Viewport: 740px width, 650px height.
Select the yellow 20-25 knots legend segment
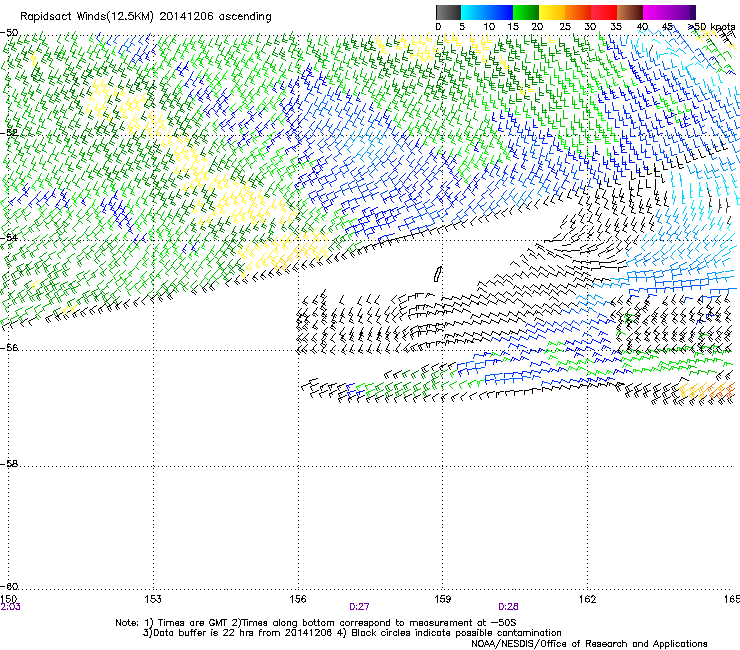pyautogui.click(x=552, y=12)
